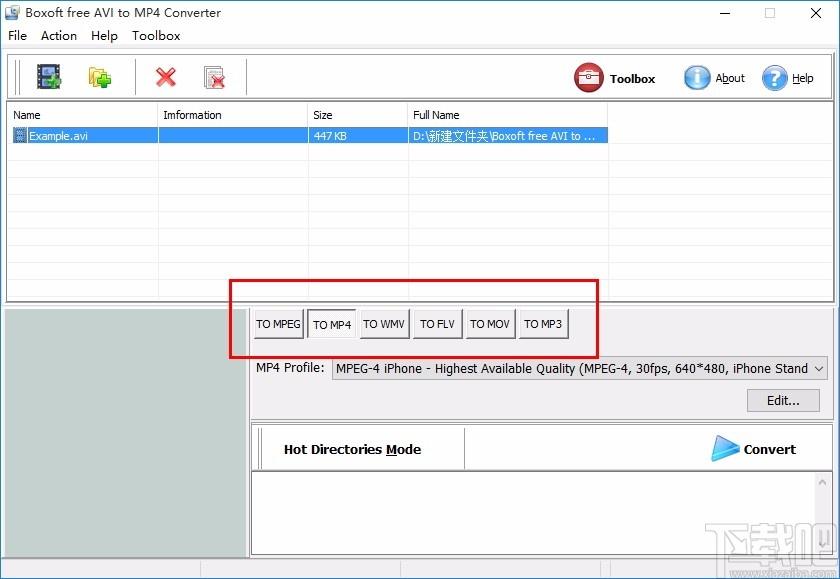Image resolution: width=840 pixels, height=579 pixels.
Task: Click the MP4 Profile label
Action: click(290, 368)
